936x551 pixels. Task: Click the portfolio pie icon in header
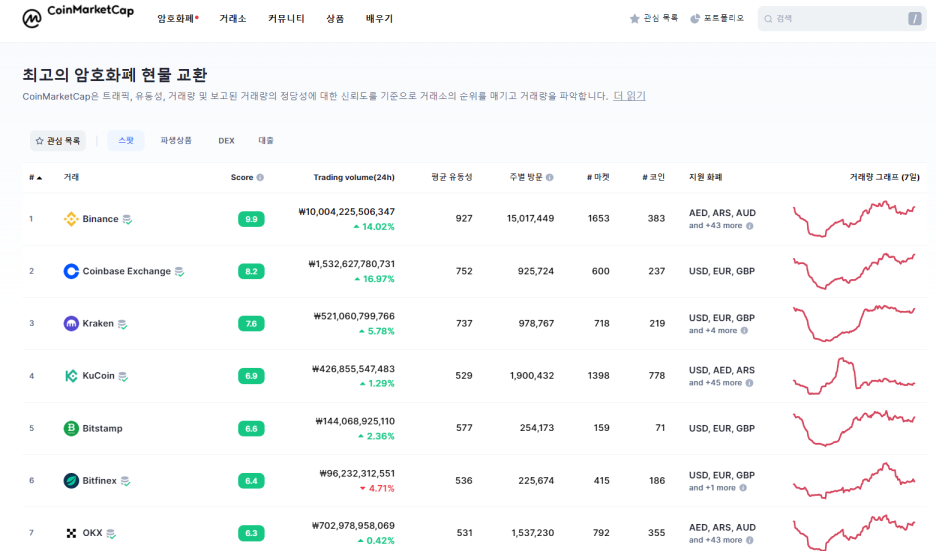(695, 19)
